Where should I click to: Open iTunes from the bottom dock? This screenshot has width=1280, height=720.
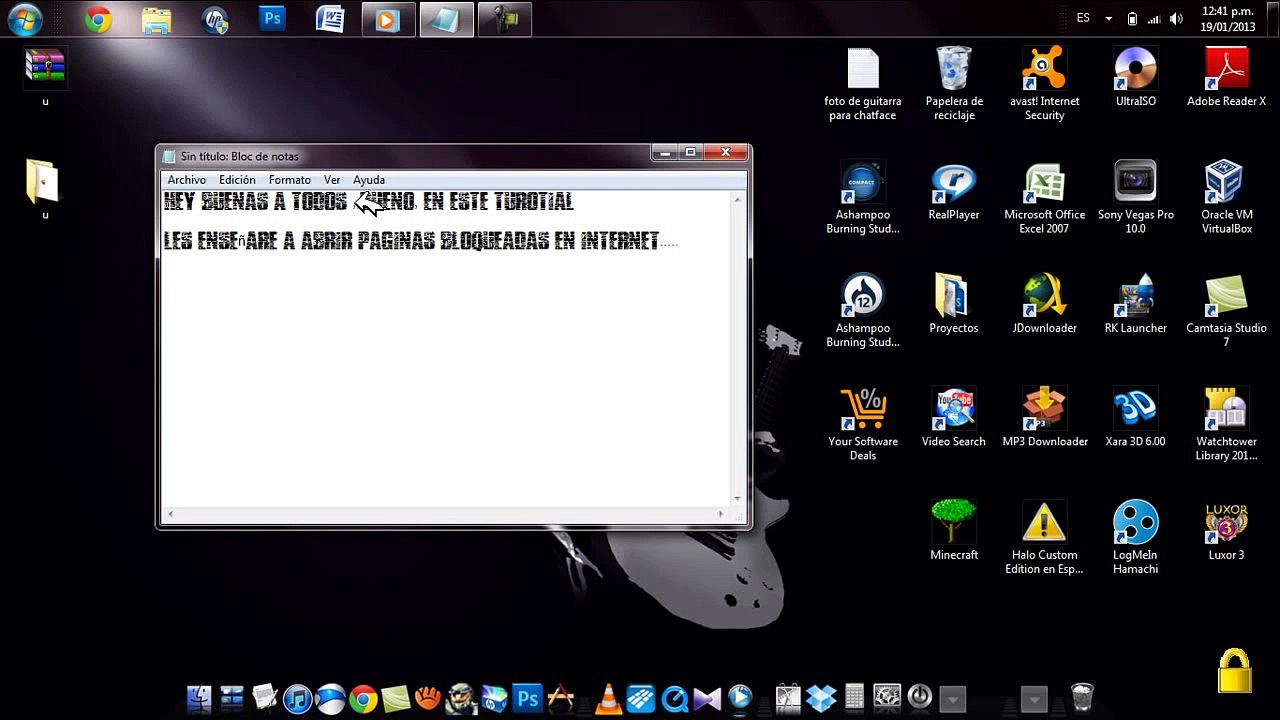coord(297,698)
